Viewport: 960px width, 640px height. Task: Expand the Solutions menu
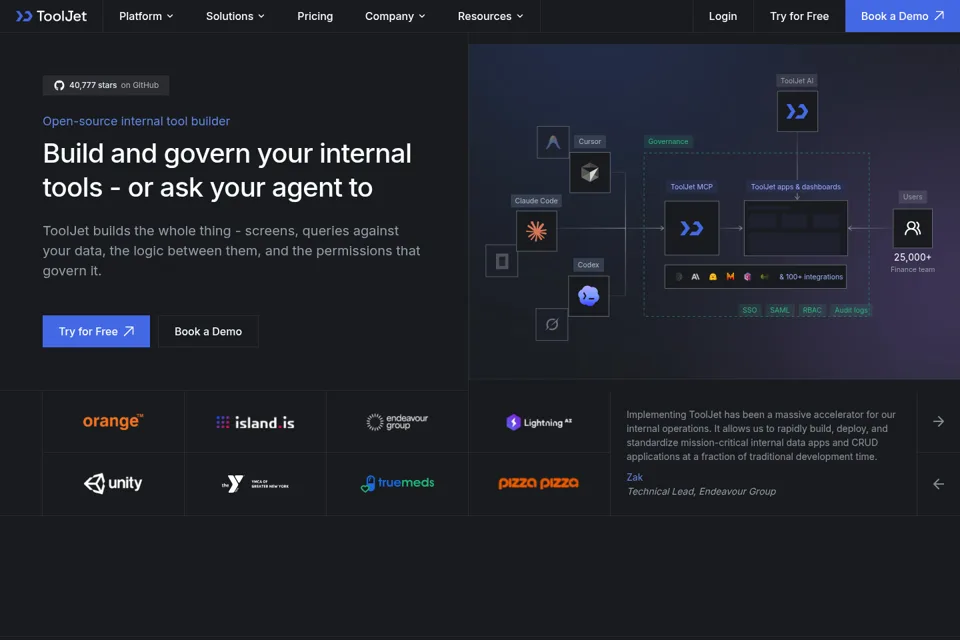tap(235, 16)
